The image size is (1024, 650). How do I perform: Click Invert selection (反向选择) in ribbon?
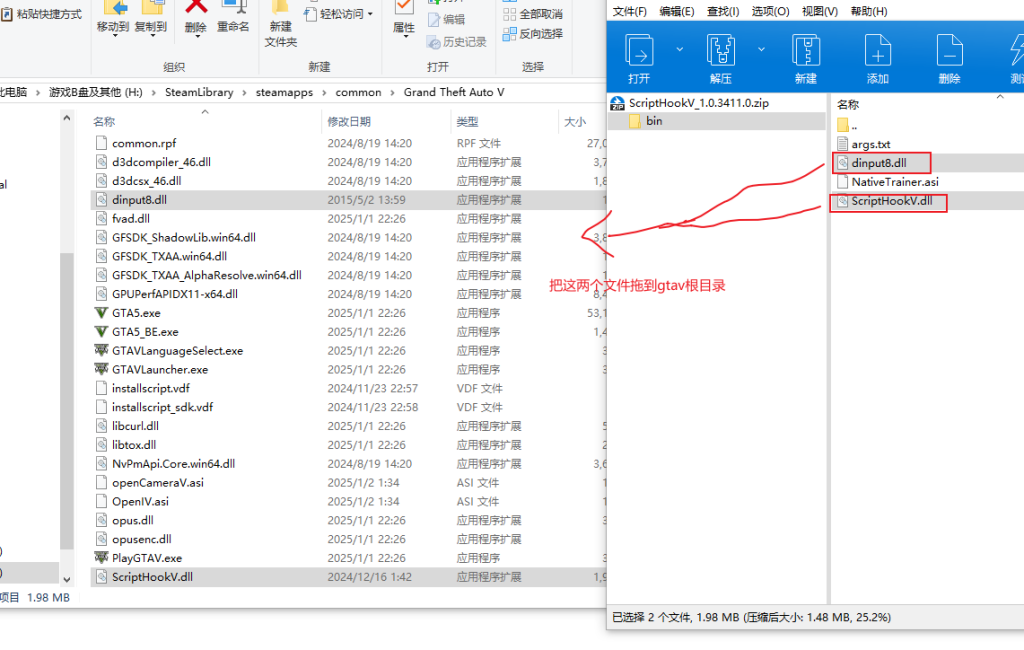tap(533, 34)
